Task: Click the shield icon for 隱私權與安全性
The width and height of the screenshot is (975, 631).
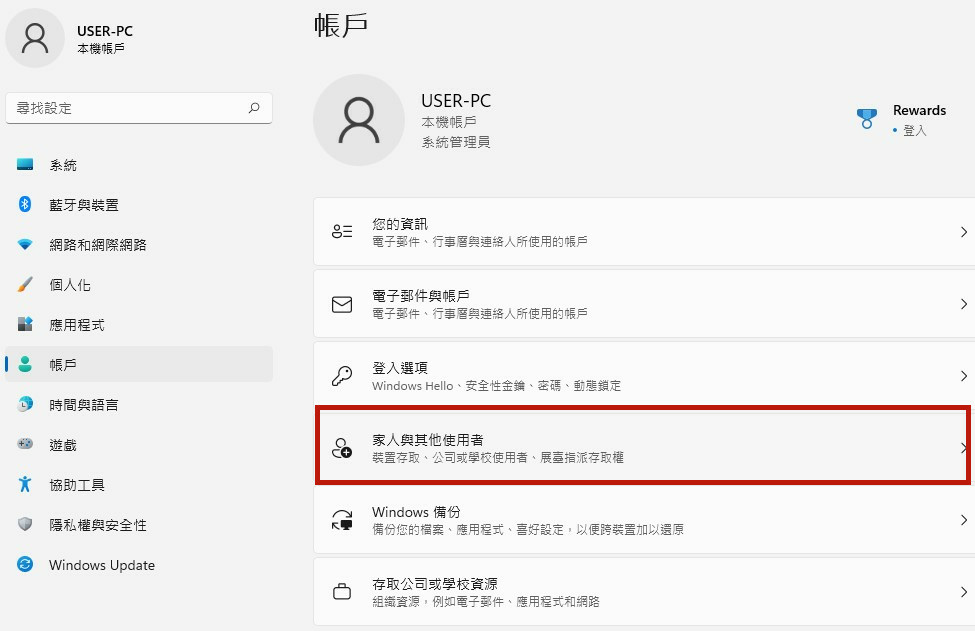Action: point(26,525)
